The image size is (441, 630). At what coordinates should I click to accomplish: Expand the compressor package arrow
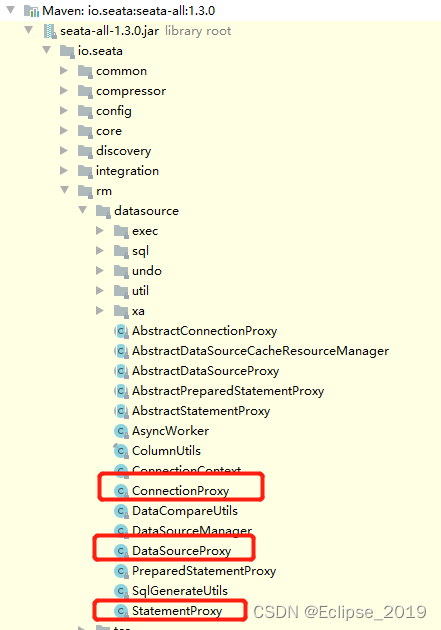pyautogui.click(x=63, y=91)
